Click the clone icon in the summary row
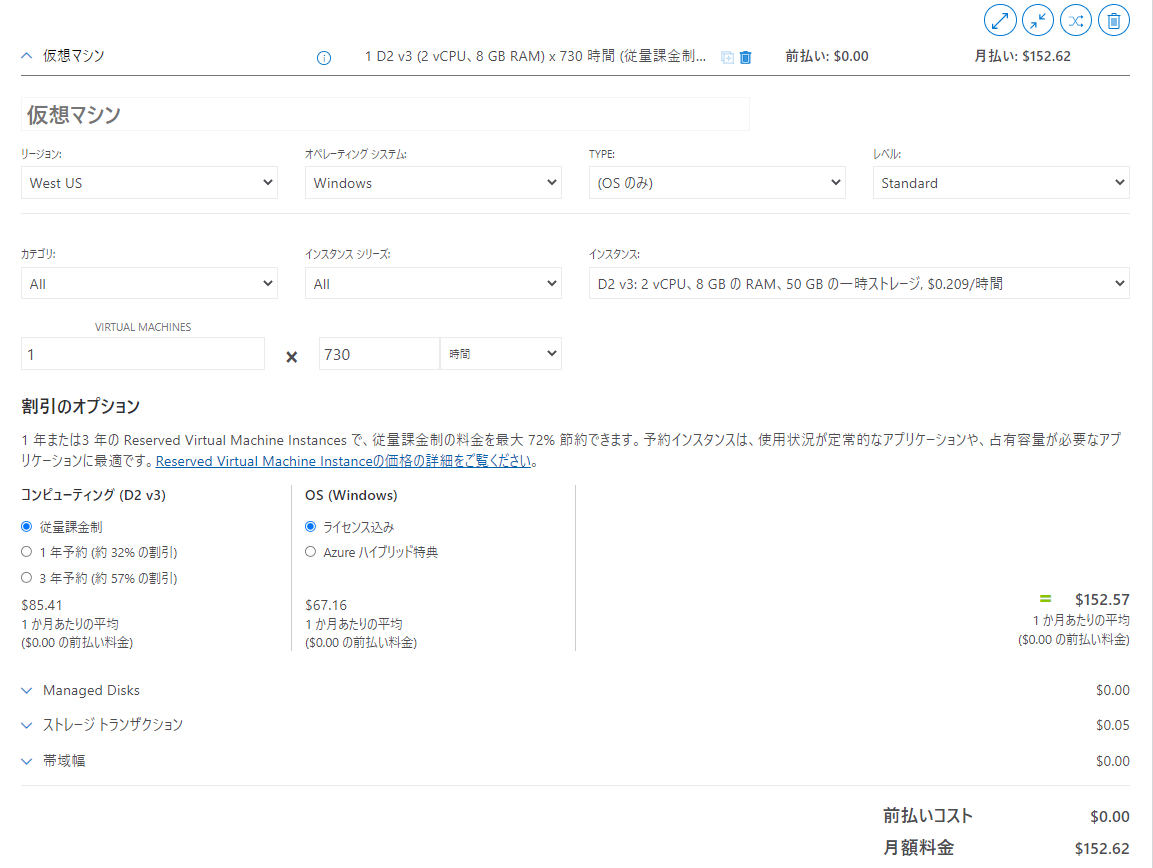Viewport: 1153px width, 868px height. click(x=727, y=57)
